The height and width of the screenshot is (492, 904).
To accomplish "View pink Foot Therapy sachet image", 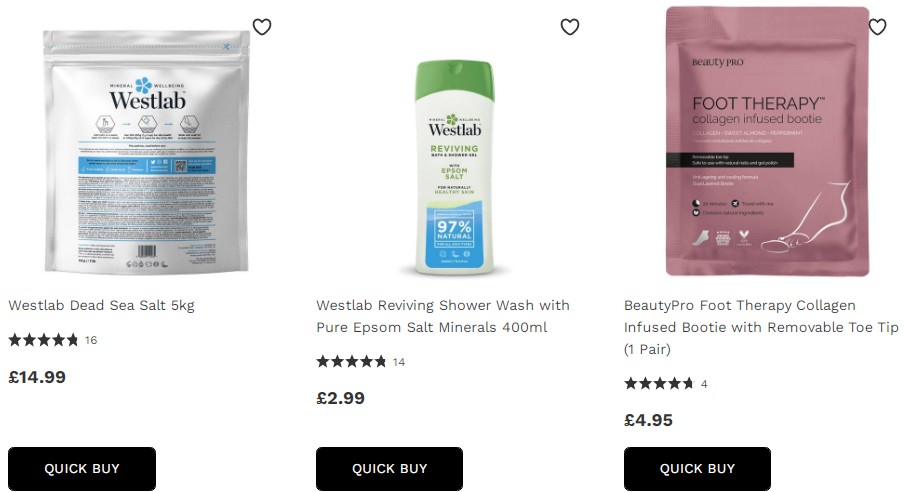I will coord(767,141).
